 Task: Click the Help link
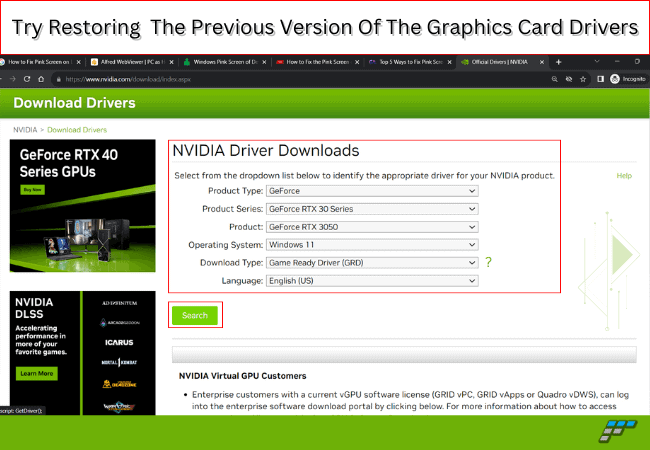tap(624, 176)
